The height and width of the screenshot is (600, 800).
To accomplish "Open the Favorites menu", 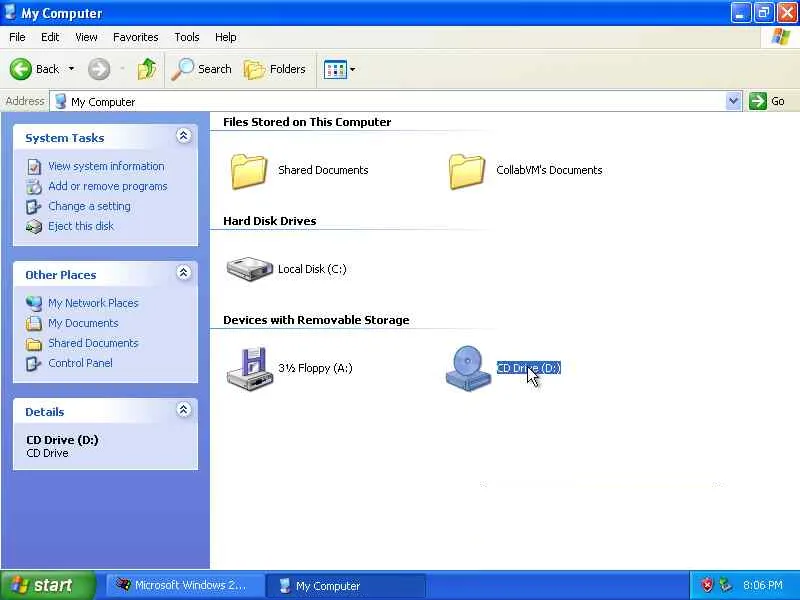I will (136, 37).
